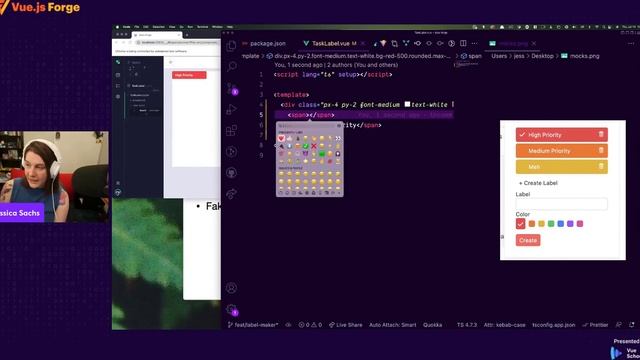The image size is (640, 360).
Task: Delete the Medium Priority label with trash icon
Action: [x=601, y=150]
